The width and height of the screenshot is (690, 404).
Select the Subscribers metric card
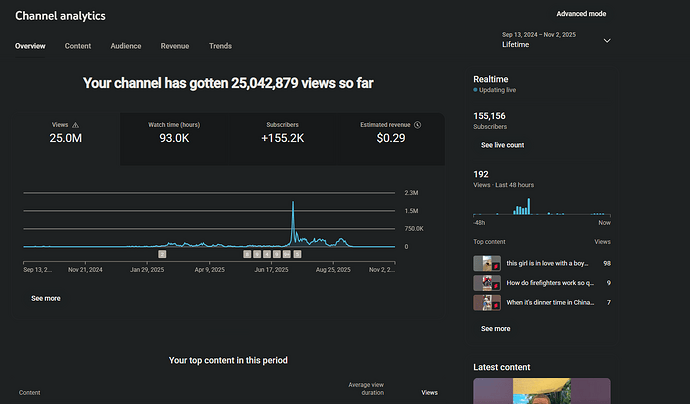(x=282, y=138)
